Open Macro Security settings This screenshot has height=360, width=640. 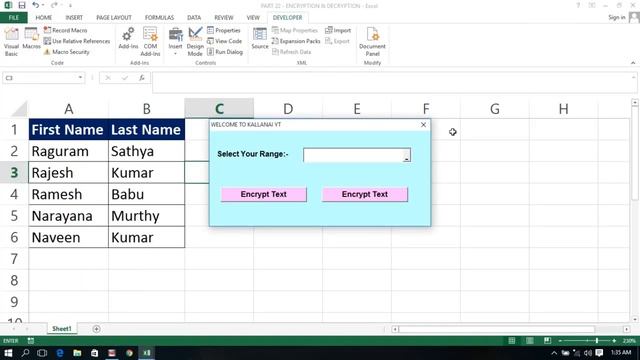pyautogui.click(x=67, y=52)
